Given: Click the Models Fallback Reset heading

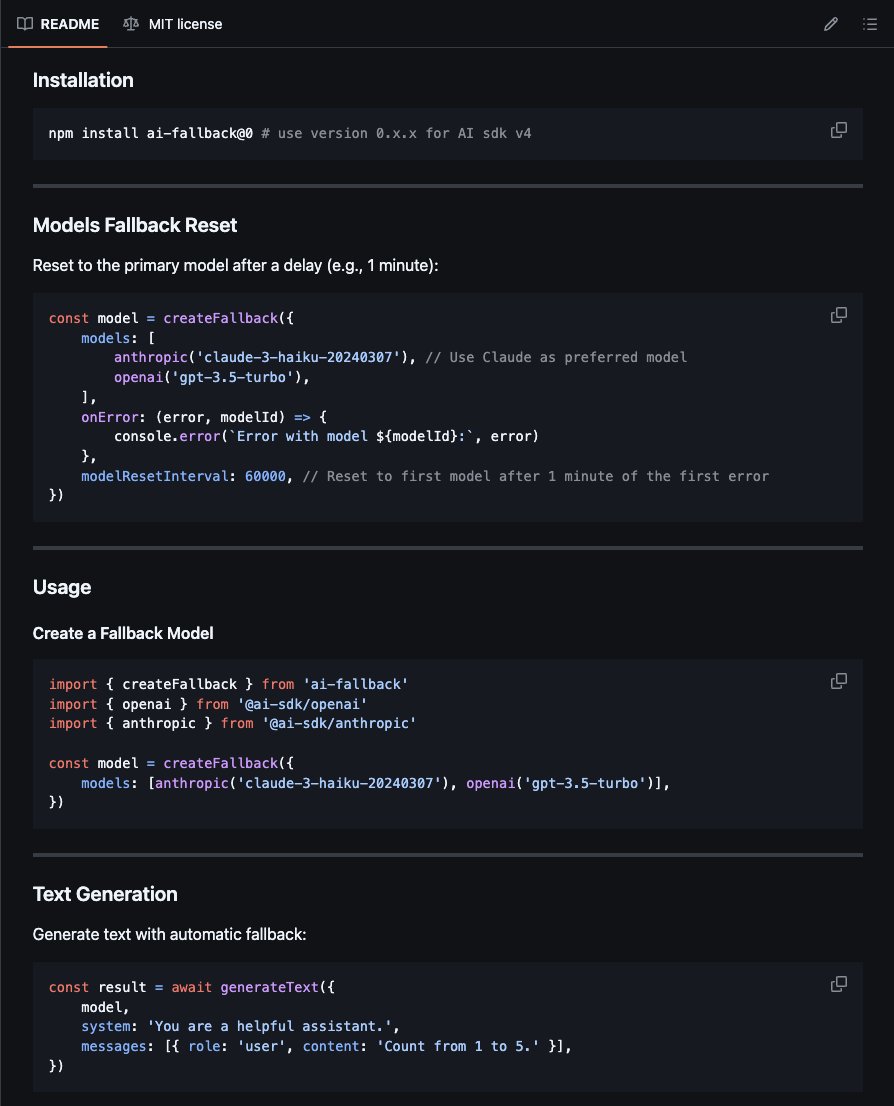Looking at the screenshot, I should pos(135,225).
